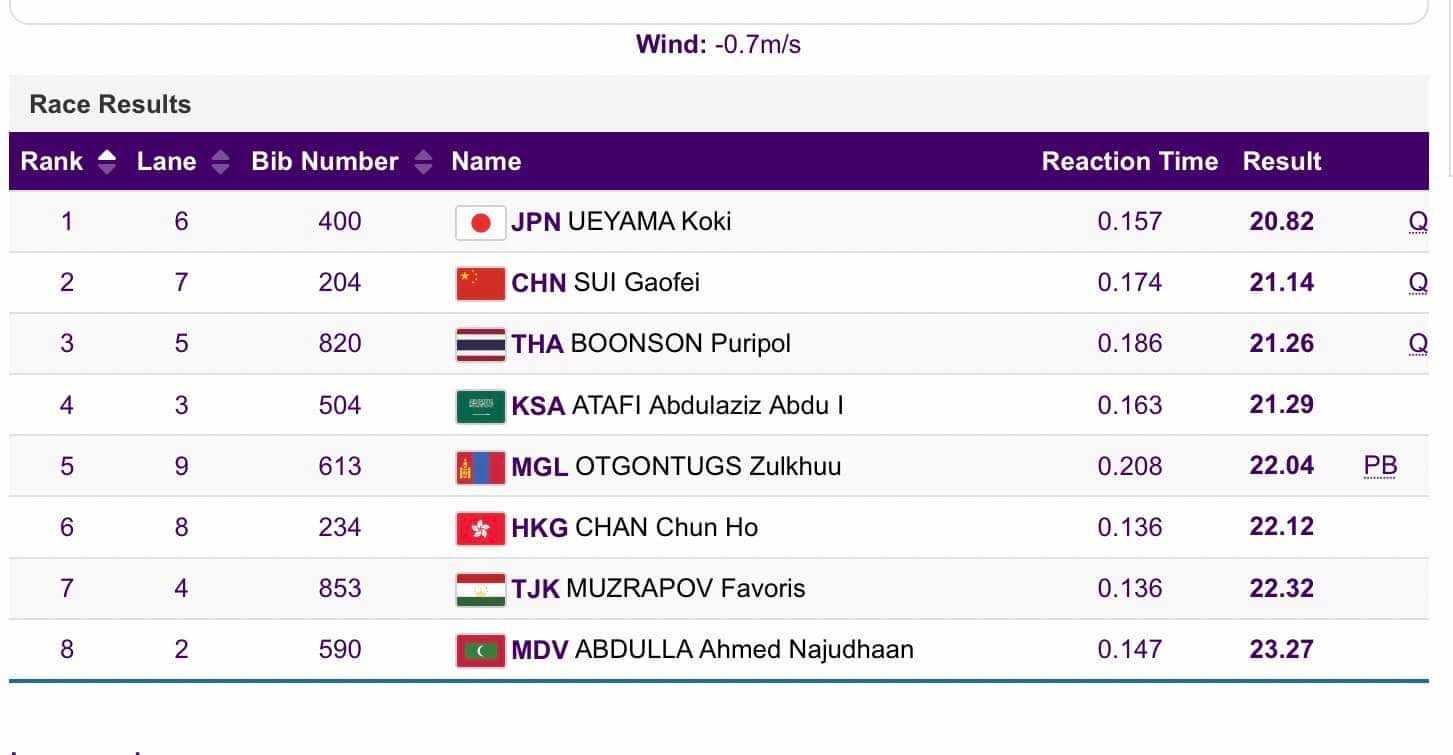Select athlete SUI Gaofei's name
This screenshot has height=755, width=1453.
click(x=636, y=283)
